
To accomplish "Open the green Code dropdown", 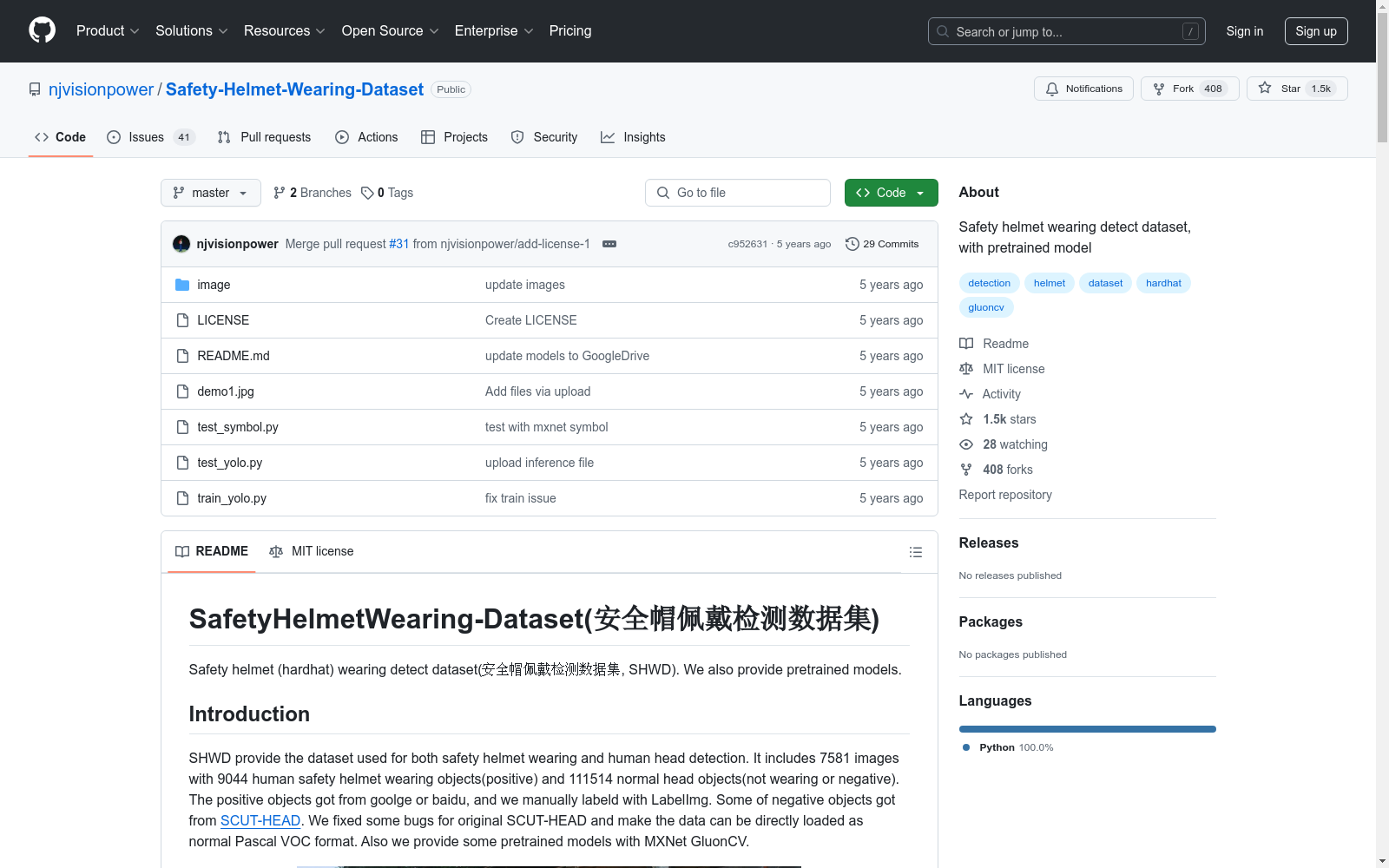I will (x=891, y=193).
